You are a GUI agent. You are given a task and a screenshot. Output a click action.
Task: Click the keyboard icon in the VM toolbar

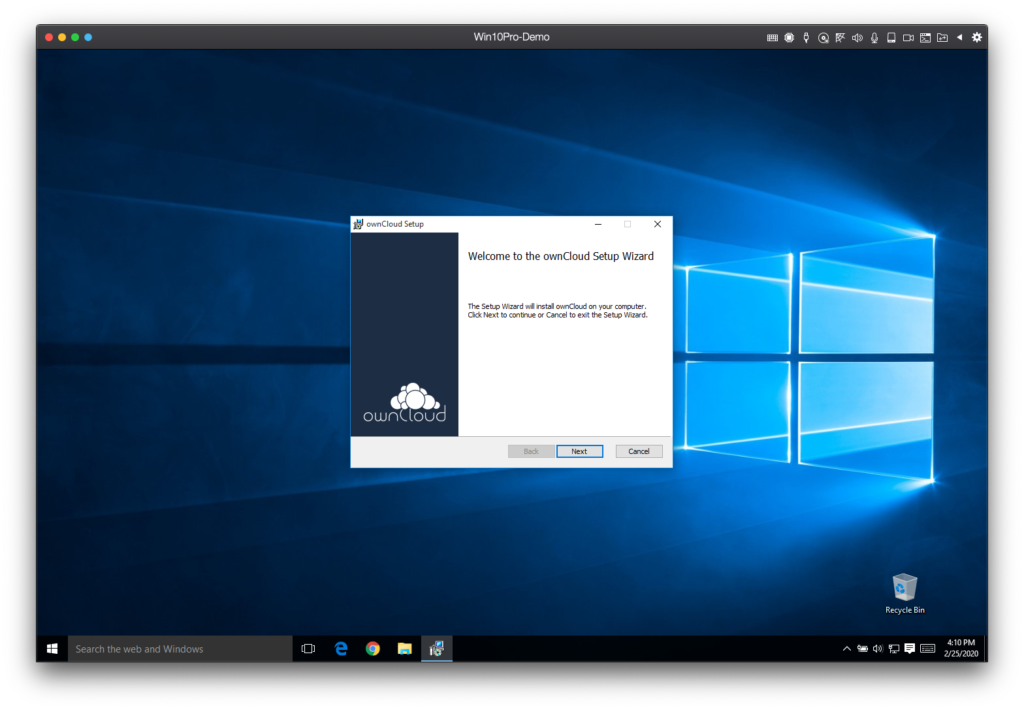pos(772,38)
